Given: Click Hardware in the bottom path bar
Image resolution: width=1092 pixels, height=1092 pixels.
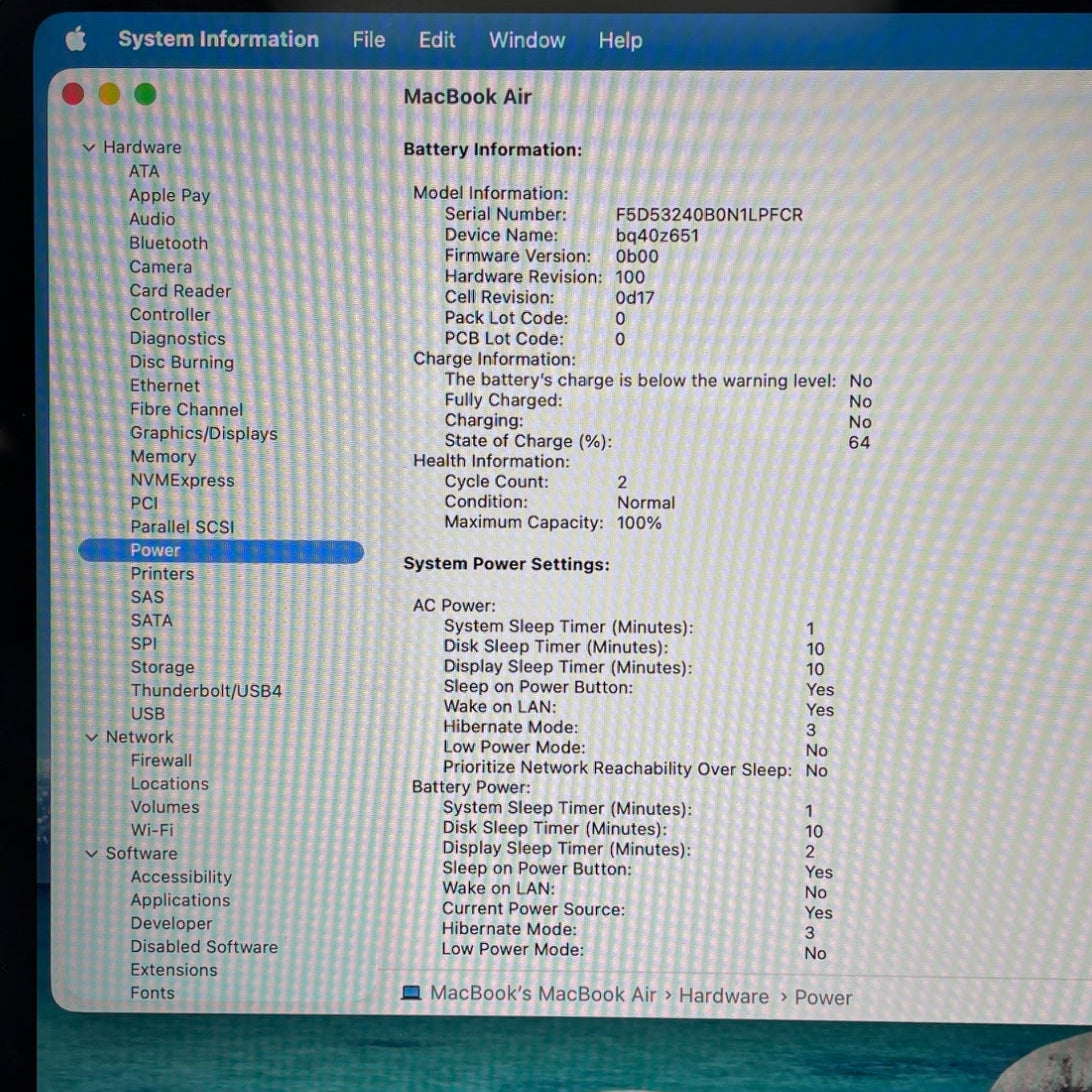Looking at the screenshot, I should [x=723, y=996].
